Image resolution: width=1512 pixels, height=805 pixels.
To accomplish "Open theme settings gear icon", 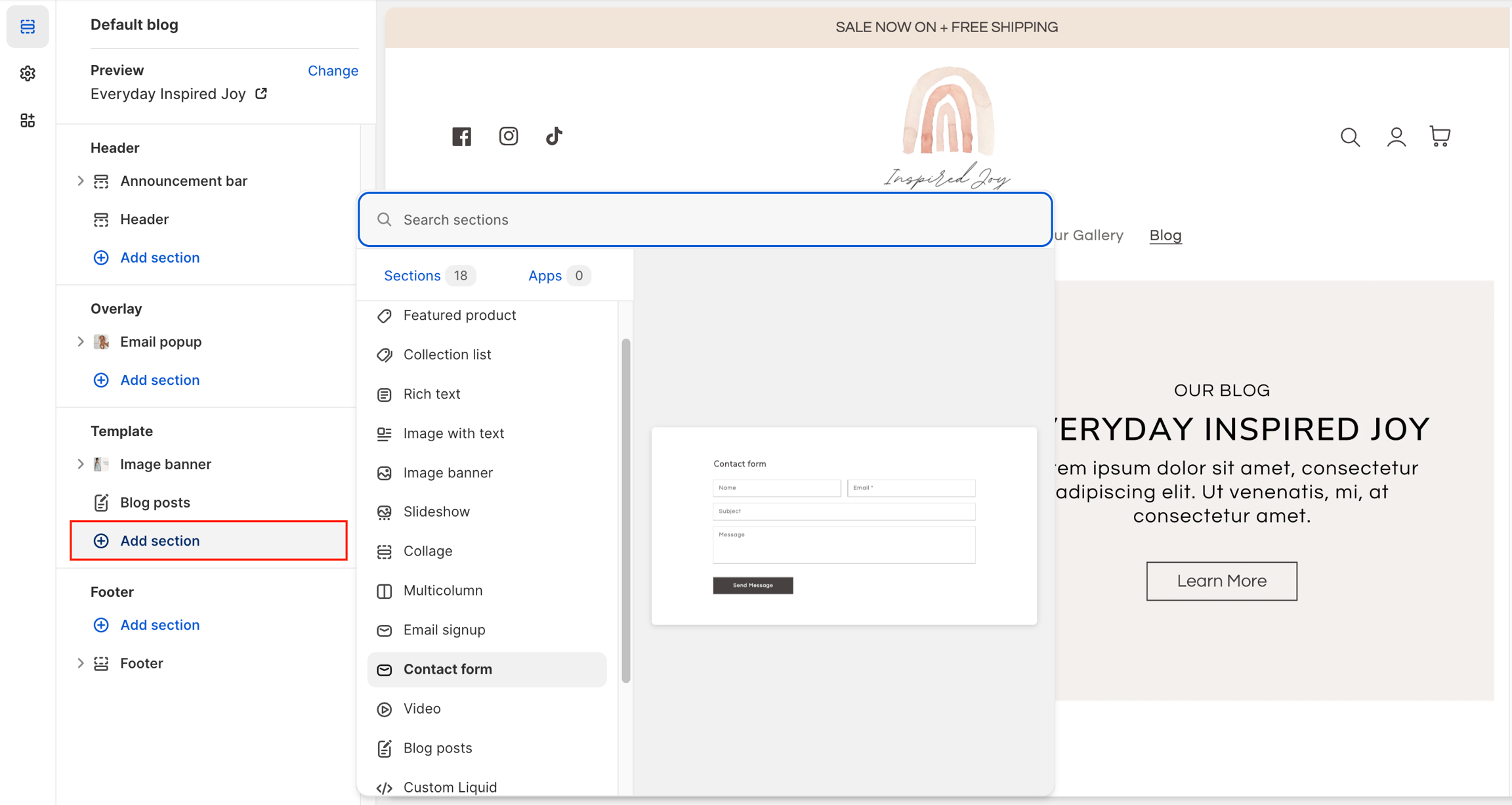I will pos(28,73).
